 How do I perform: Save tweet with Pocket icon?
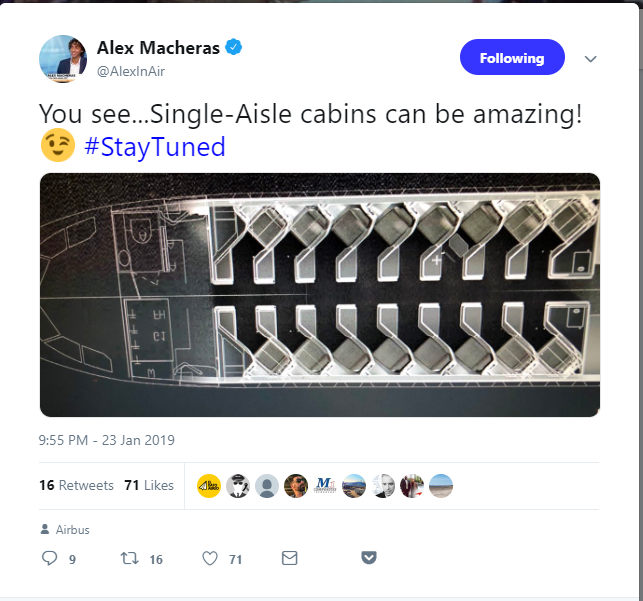(369, 558)
